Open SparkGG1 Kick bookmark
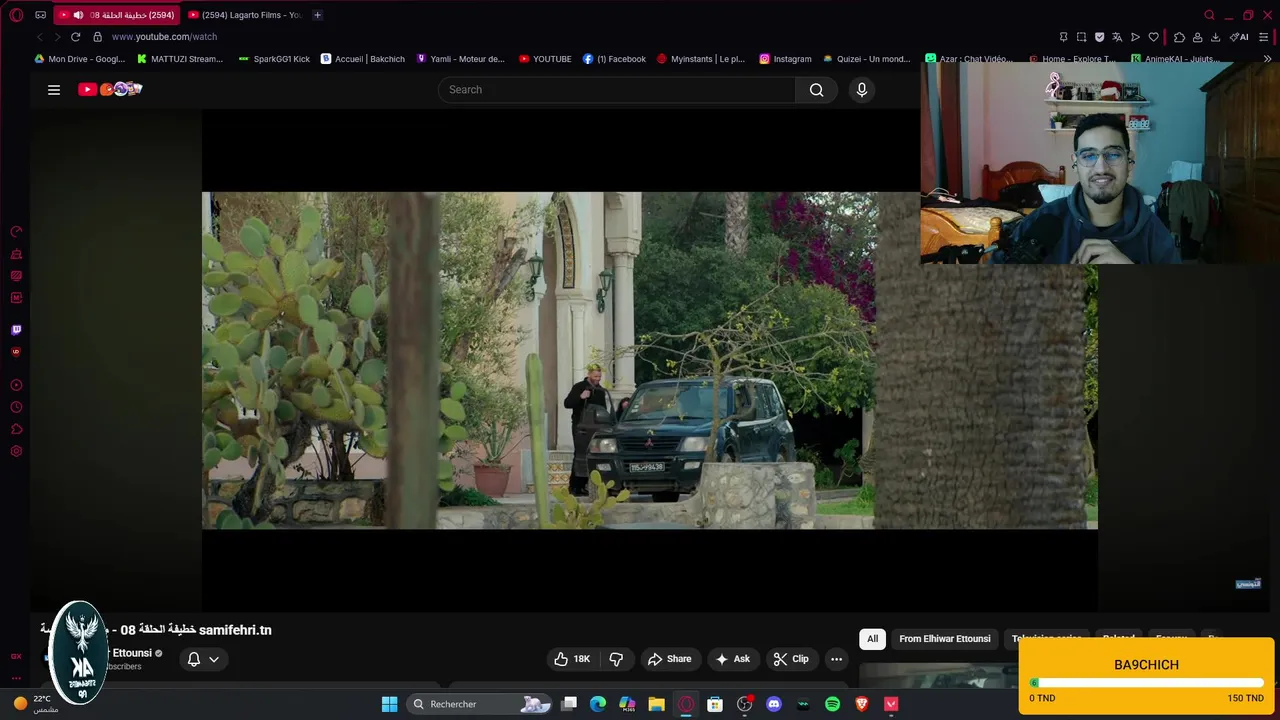Viewport: 1280px width, 720px height. [274, 59]
